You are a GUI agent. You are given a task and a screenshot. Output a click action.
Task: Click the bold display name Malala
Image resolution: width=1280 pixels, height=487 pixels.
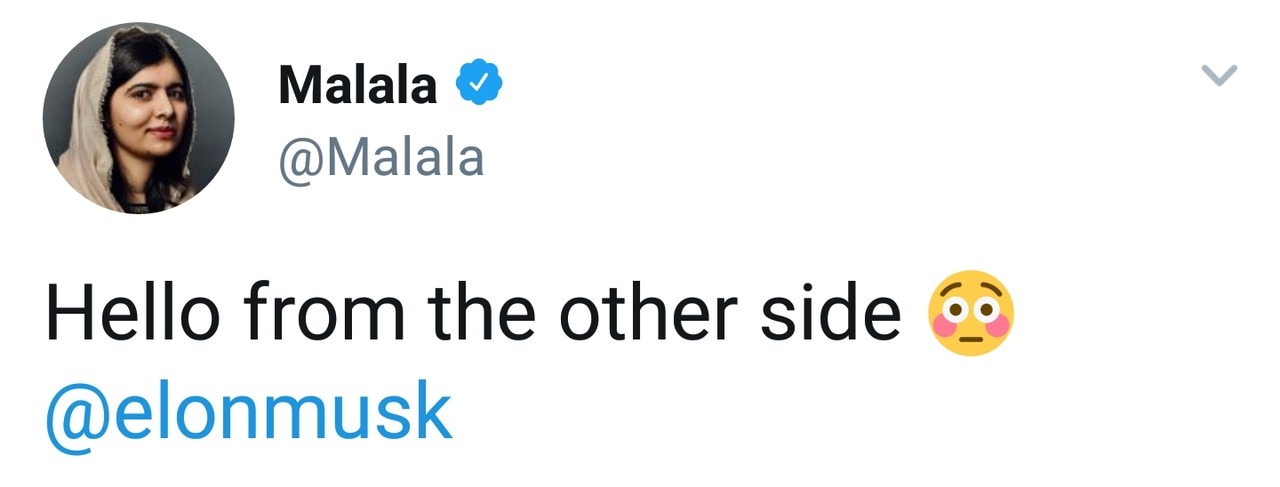pyautogui.click(x=358, y=86)
